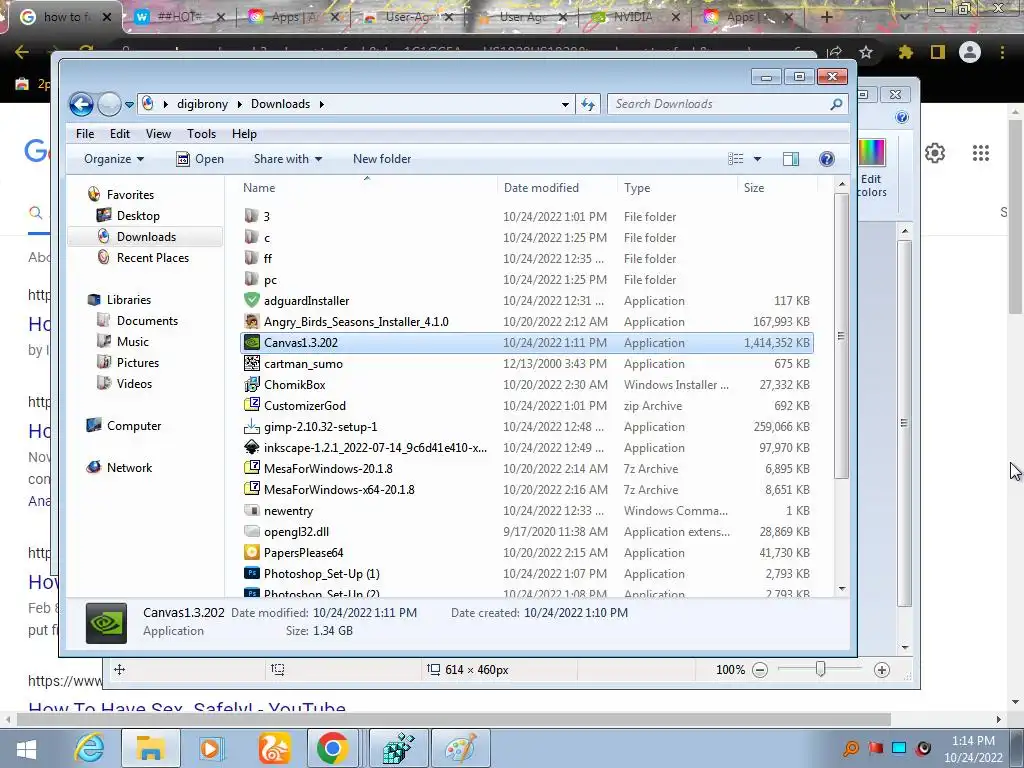Image resolution: width=1024 pixels, height=768 pixels.
Task: Select Angry_Birds_Seasons_Installer file icon
Action: click(251, 321)
